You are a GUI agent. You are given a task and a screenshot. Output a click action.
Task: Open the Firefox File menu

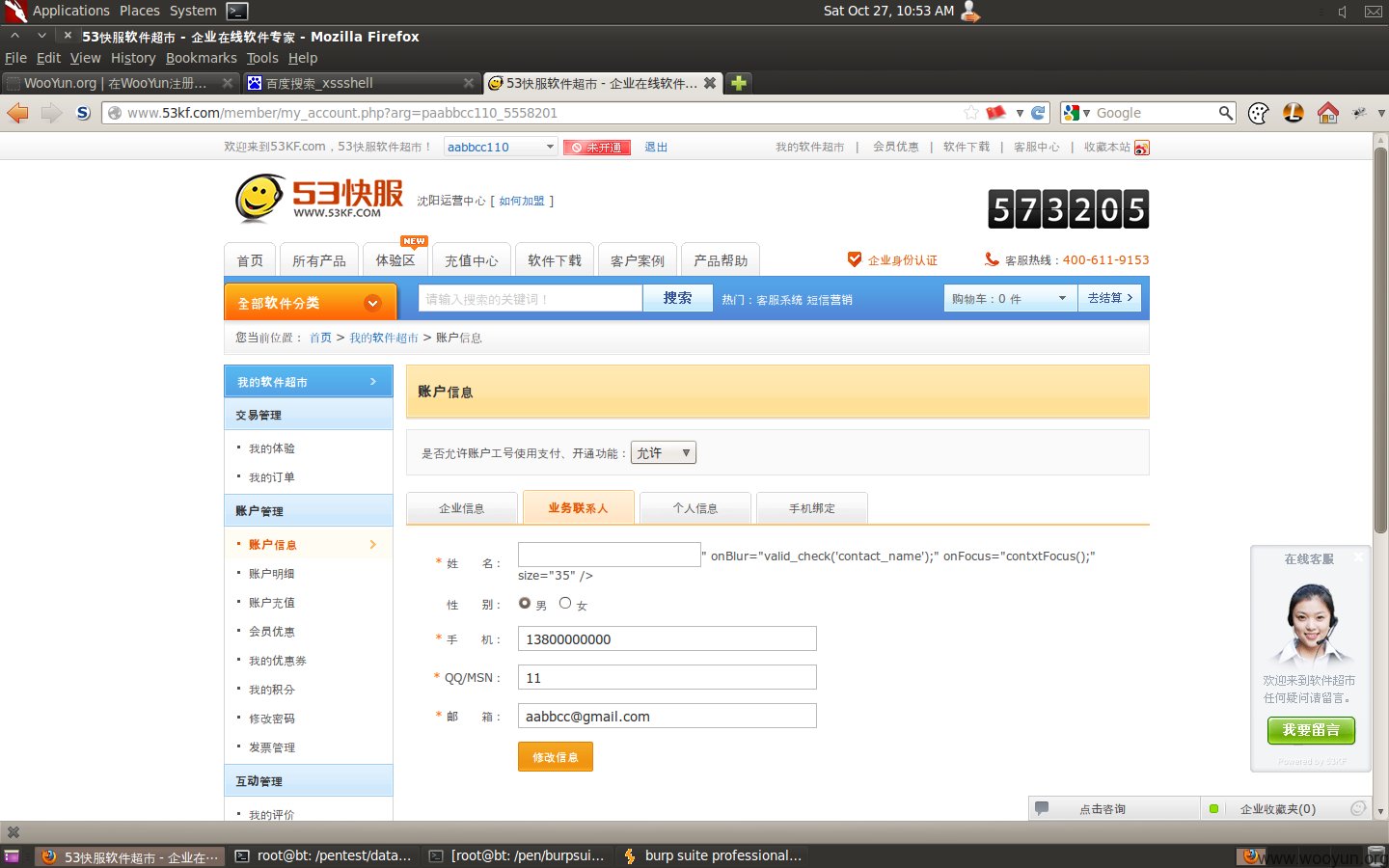click(15, 58)
